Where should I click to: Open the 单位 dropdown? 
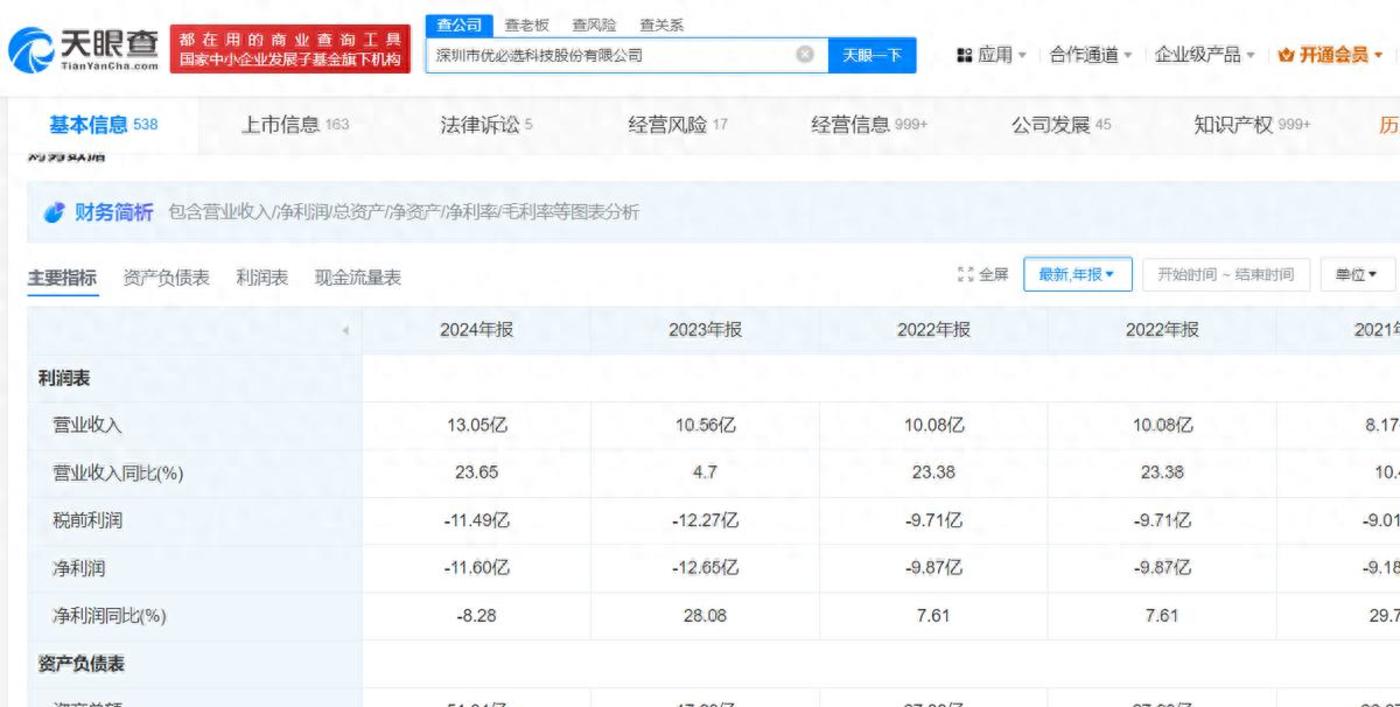(1357, 274)
